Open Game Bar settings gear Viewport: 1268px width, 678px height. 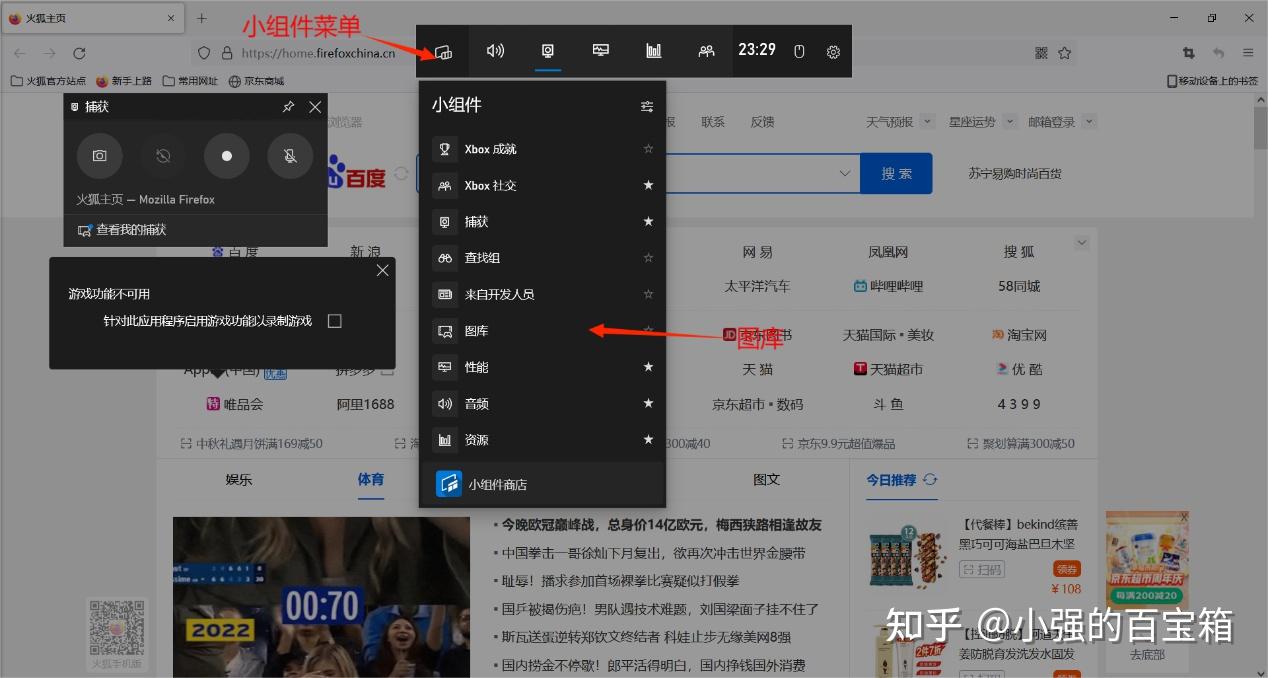pos(833,52)
